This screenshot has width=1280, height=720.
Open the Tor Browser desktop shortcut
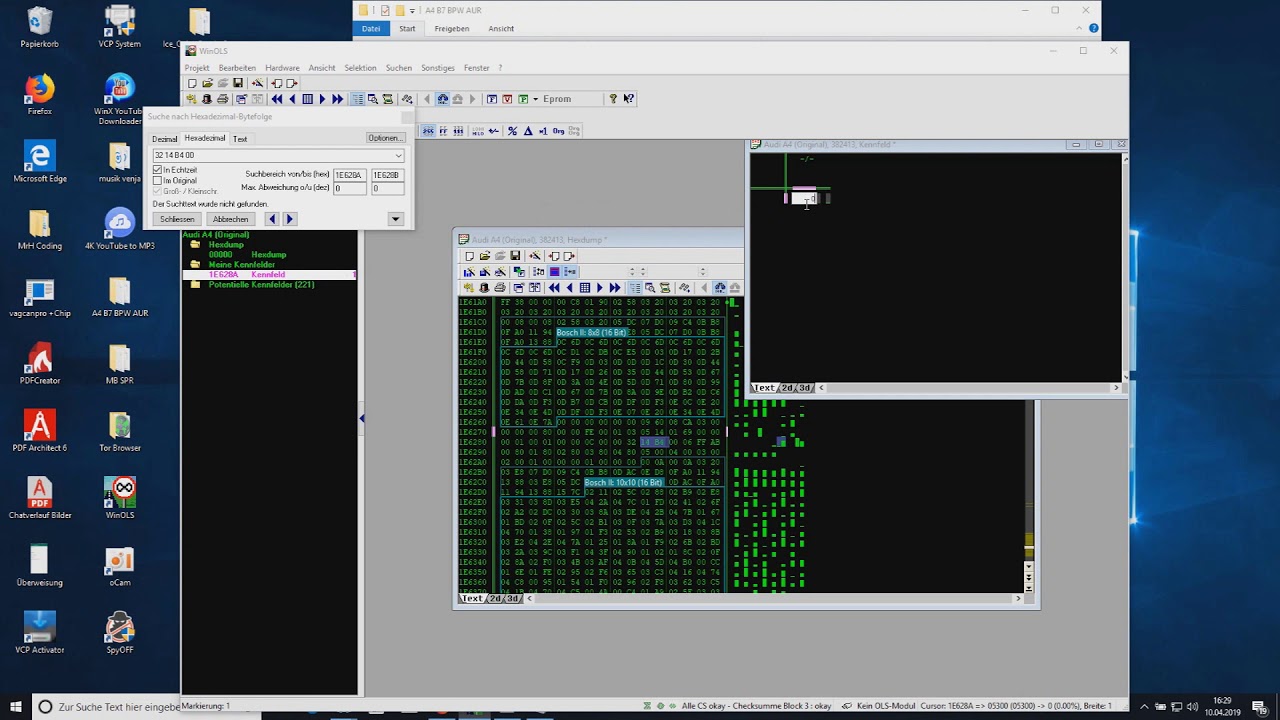tap(119, 432)
